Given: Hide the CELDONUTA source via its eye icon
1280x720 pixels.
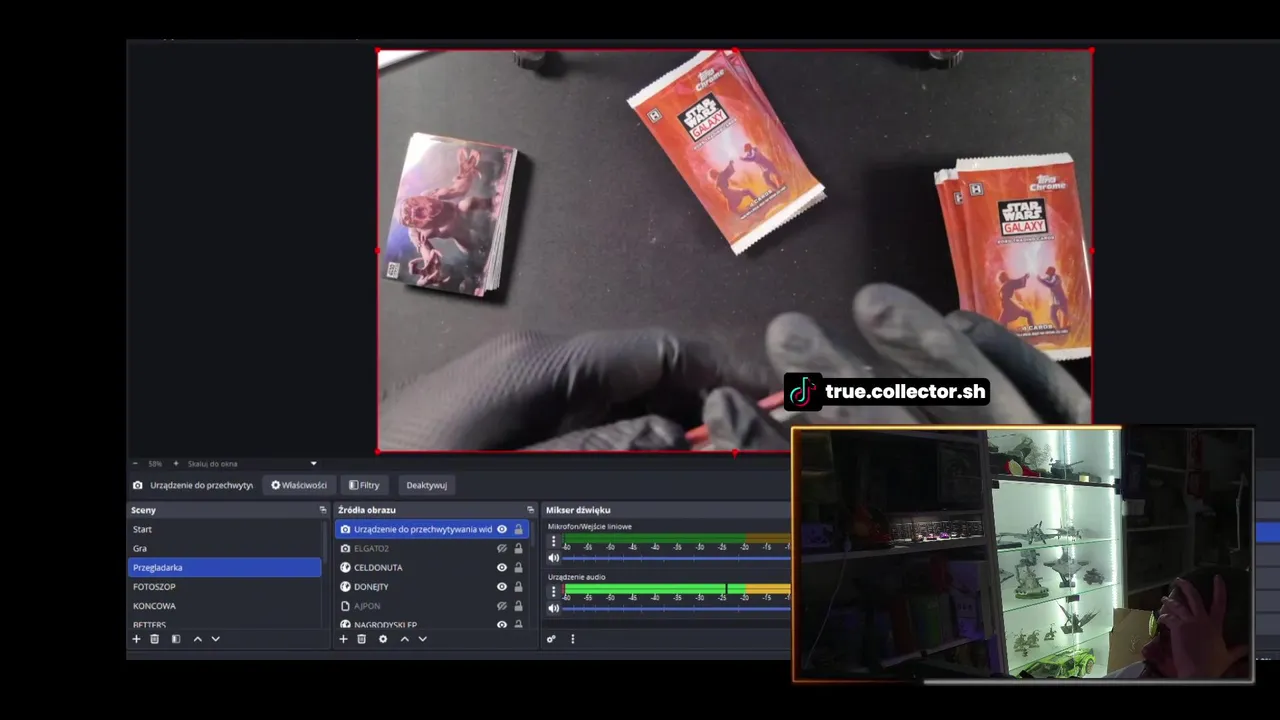Looking at the screenshot, I should pyautogui.click(x=502, y=567).
